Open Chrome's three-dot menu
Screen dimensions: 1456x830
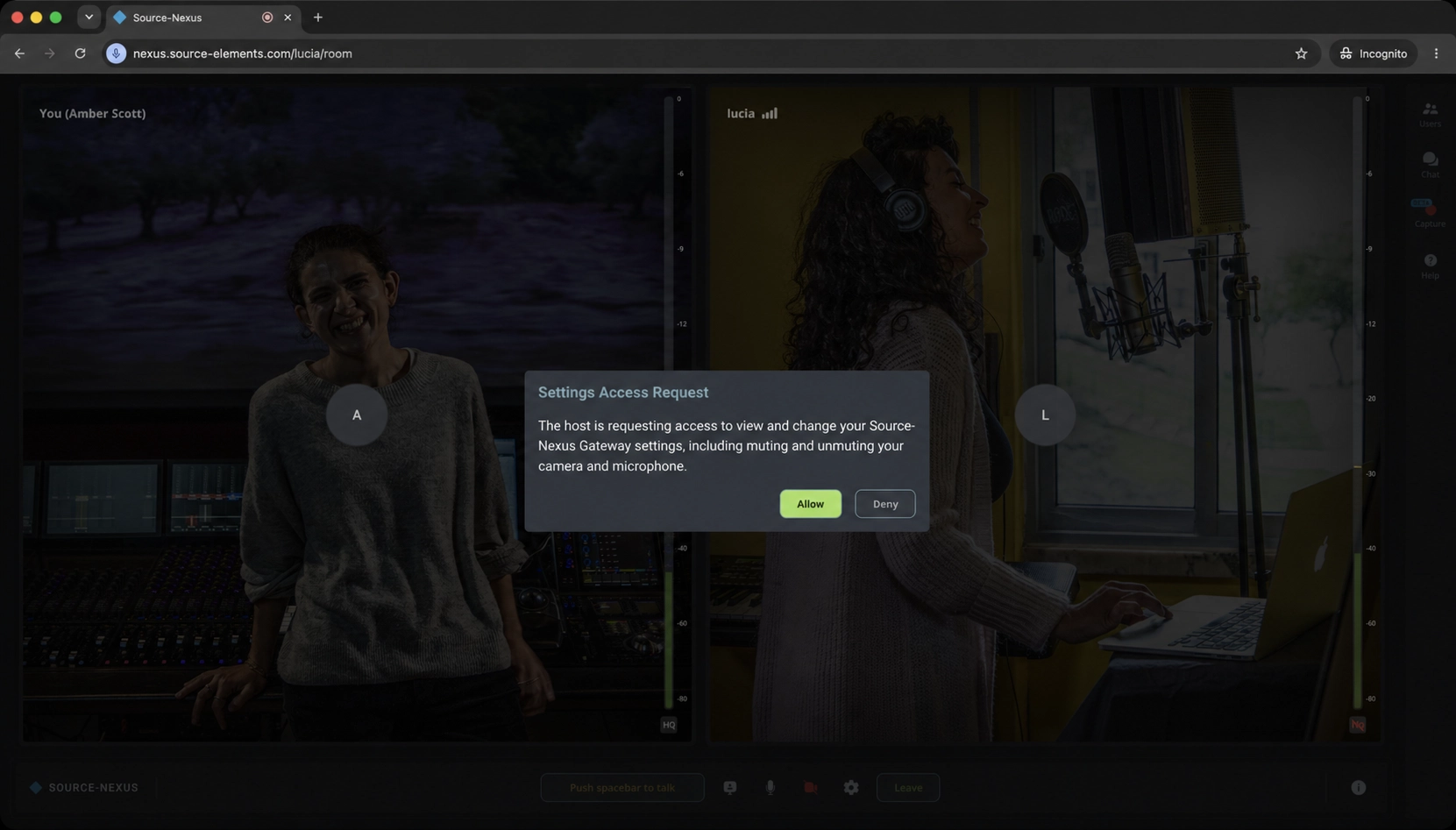click(x=1436, y=53)
